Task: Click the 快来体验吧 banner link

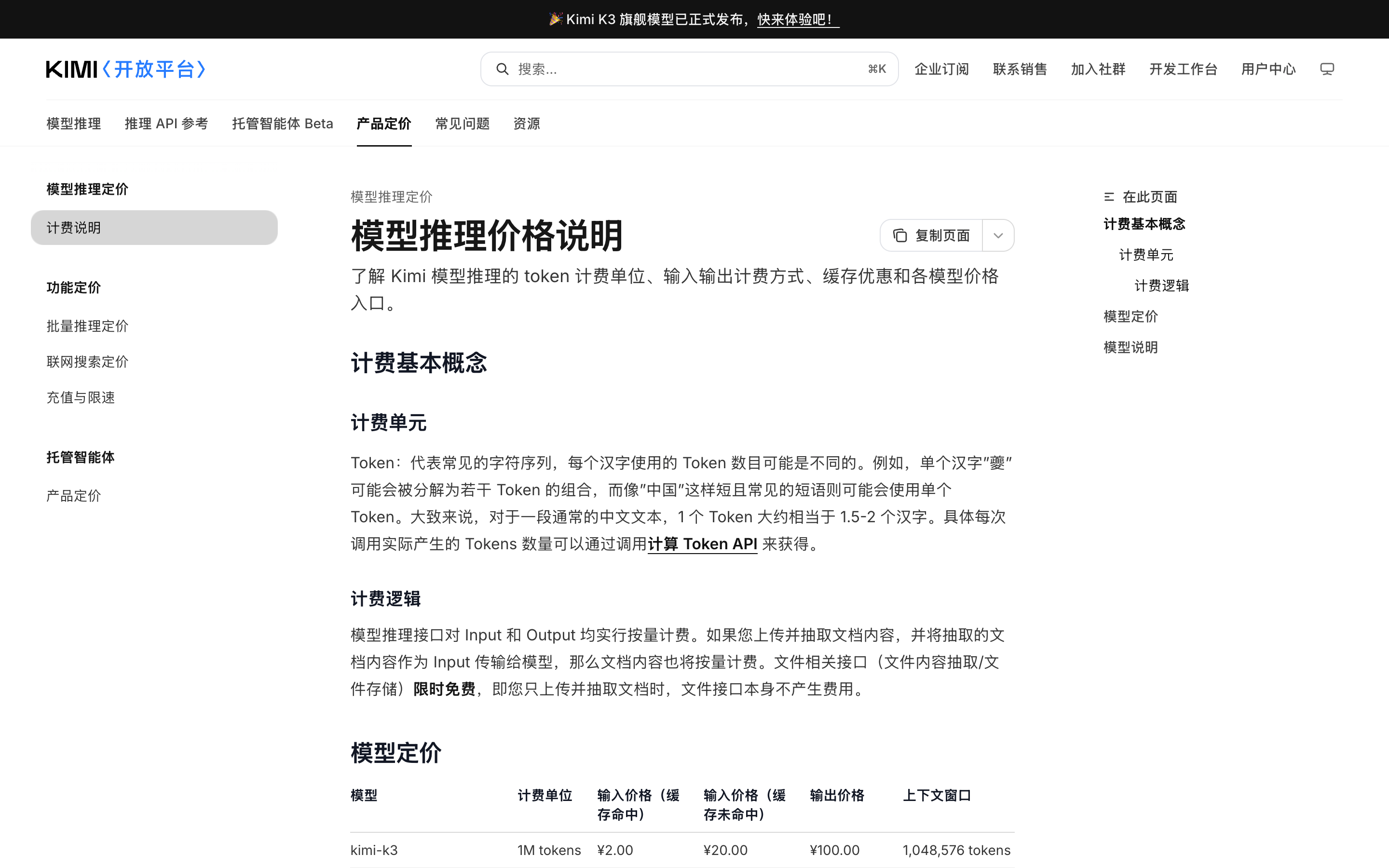Action: [798, 19]
